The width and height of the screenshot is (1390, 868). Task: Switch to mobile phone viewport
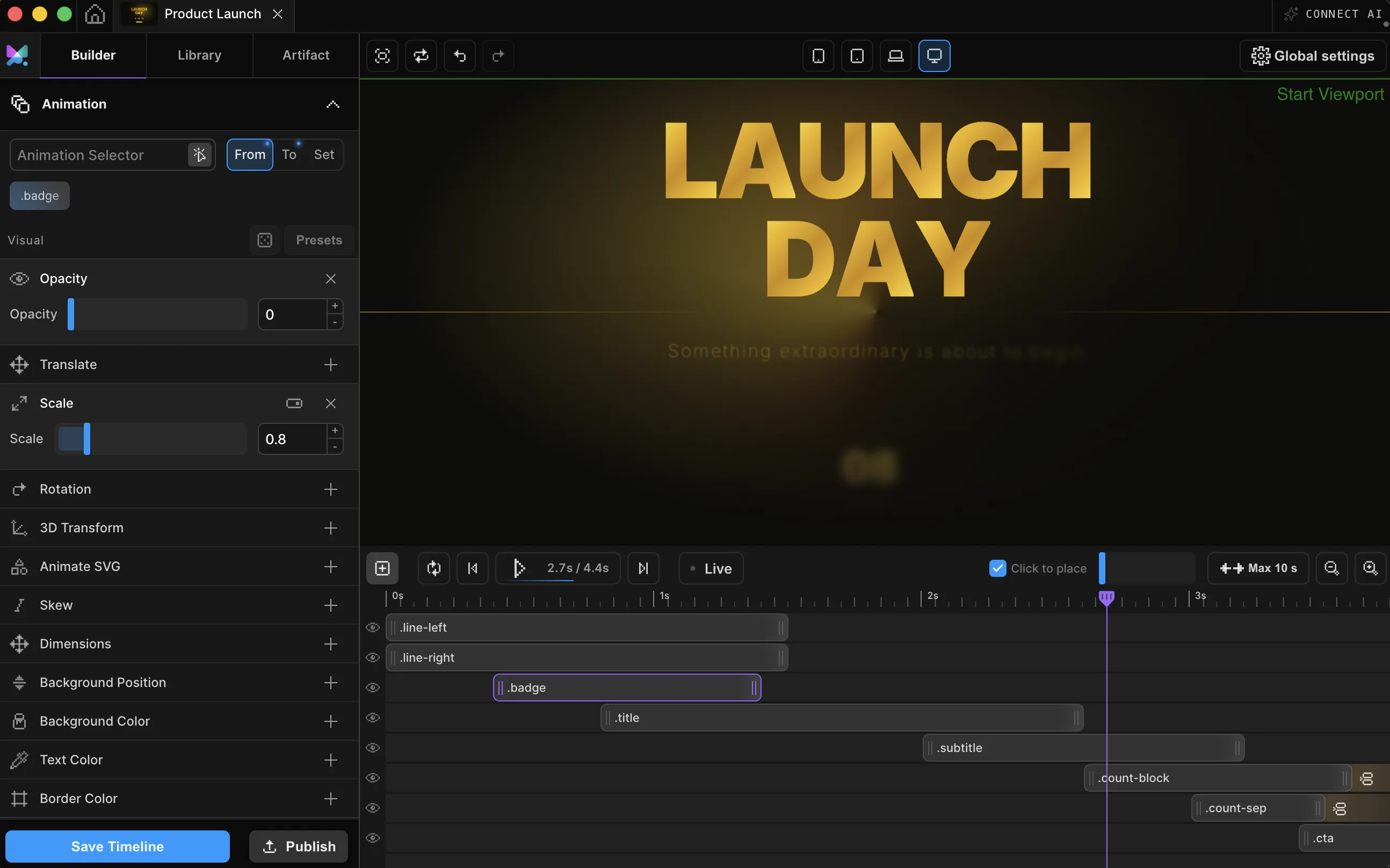[x=819, y=56]
